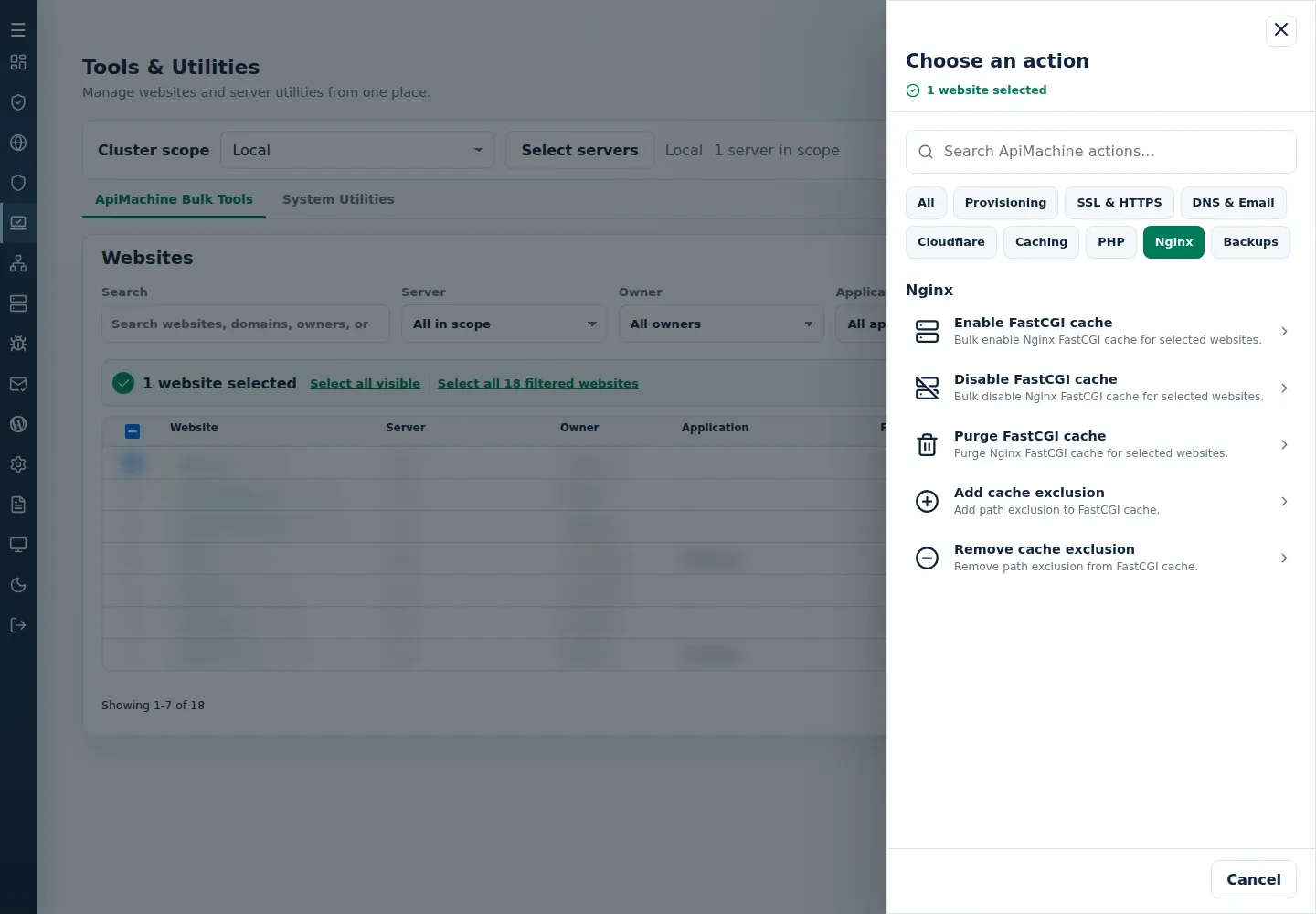Image resolution: width=1316 pixels, height=914 pixels.
Task: Toggle dark mode moon icon
Action: [x=18, y=585]
